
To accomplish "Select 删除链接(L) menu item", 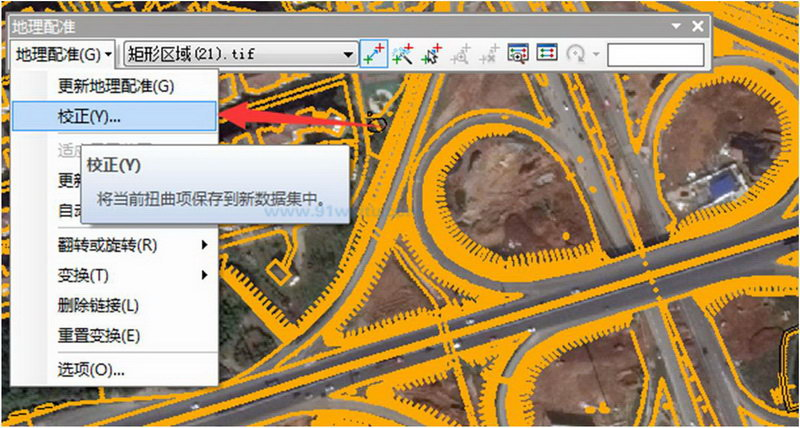I will click(115, 306).
